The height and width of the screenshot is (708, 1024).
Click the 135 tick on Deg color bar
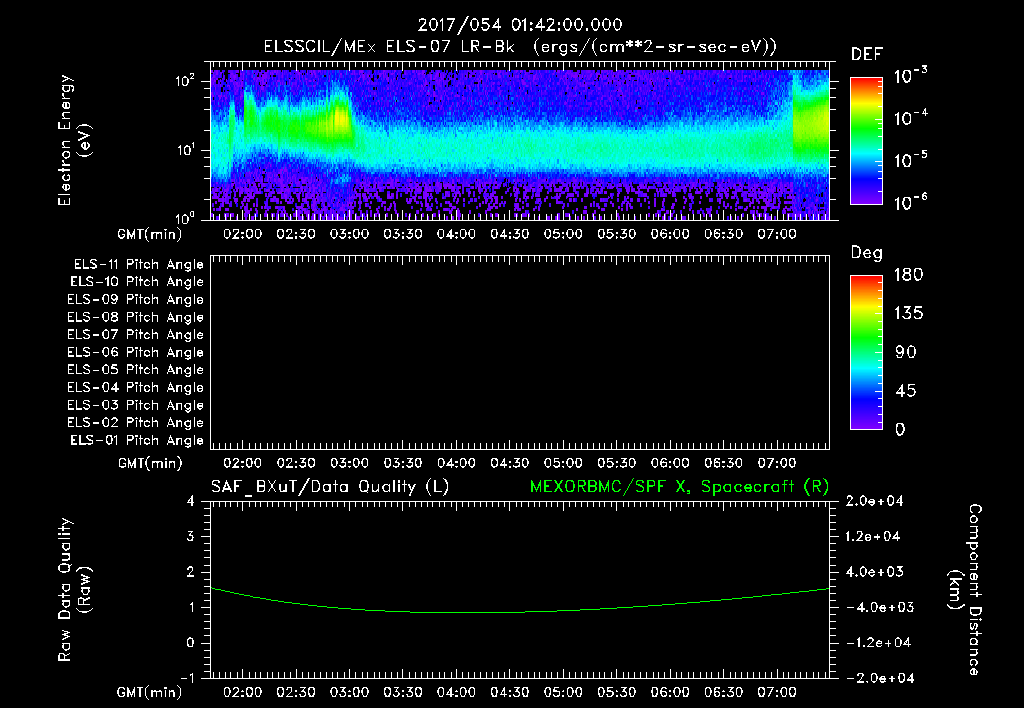(908, 314)
